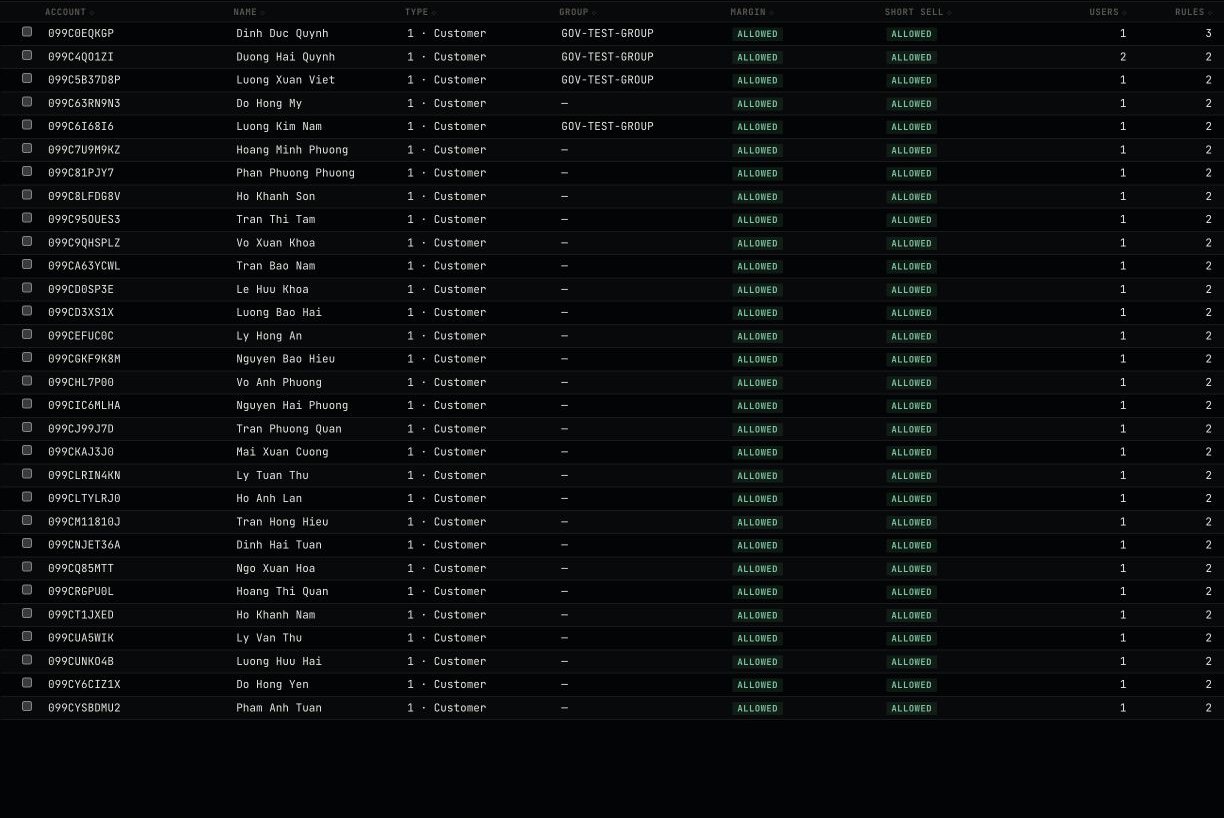
Task: Open account 099CM11810J
Action: (84, 522)
